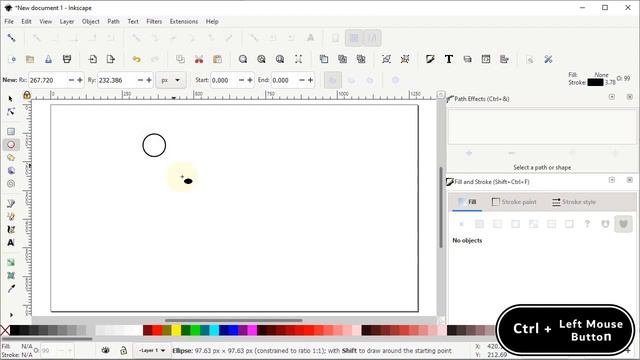Open the Layer 1 dropdown
The height and width of the screenshot is (360, 640).
pos(152,351)
